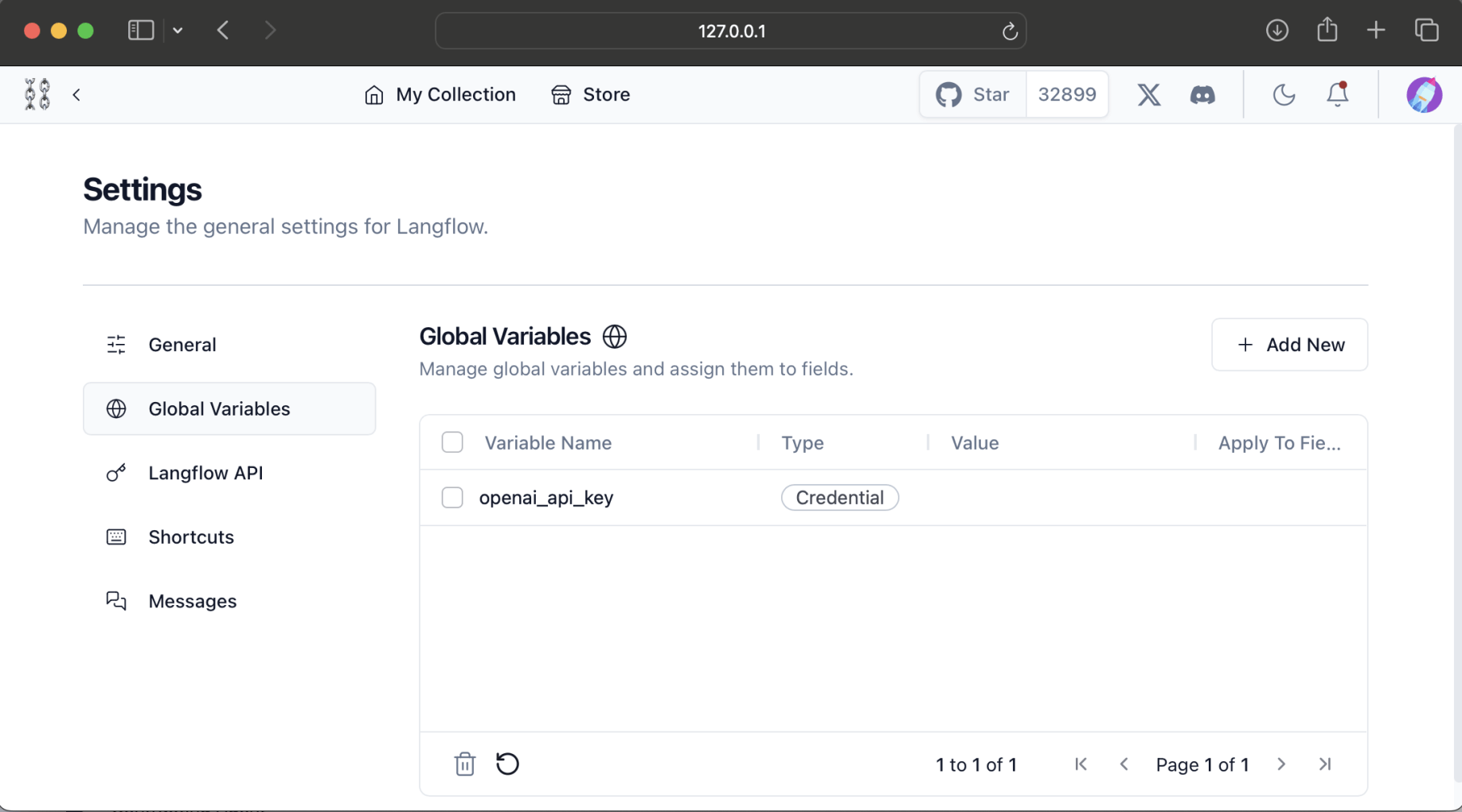
Task: Check the select-all checkbox in table header
Action: click(x=452, y=443)
